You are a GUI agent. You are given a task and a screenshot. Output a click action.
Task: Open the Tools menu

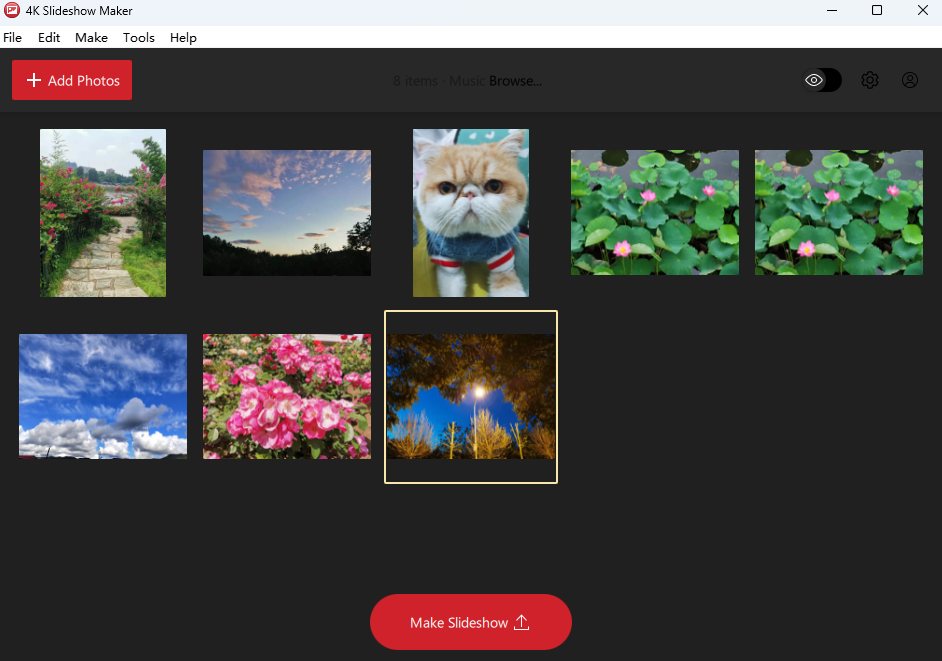138,37
